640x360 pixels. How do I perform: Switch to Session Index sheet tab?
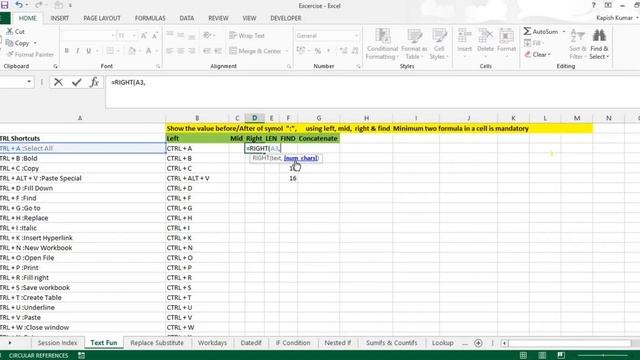57,343
